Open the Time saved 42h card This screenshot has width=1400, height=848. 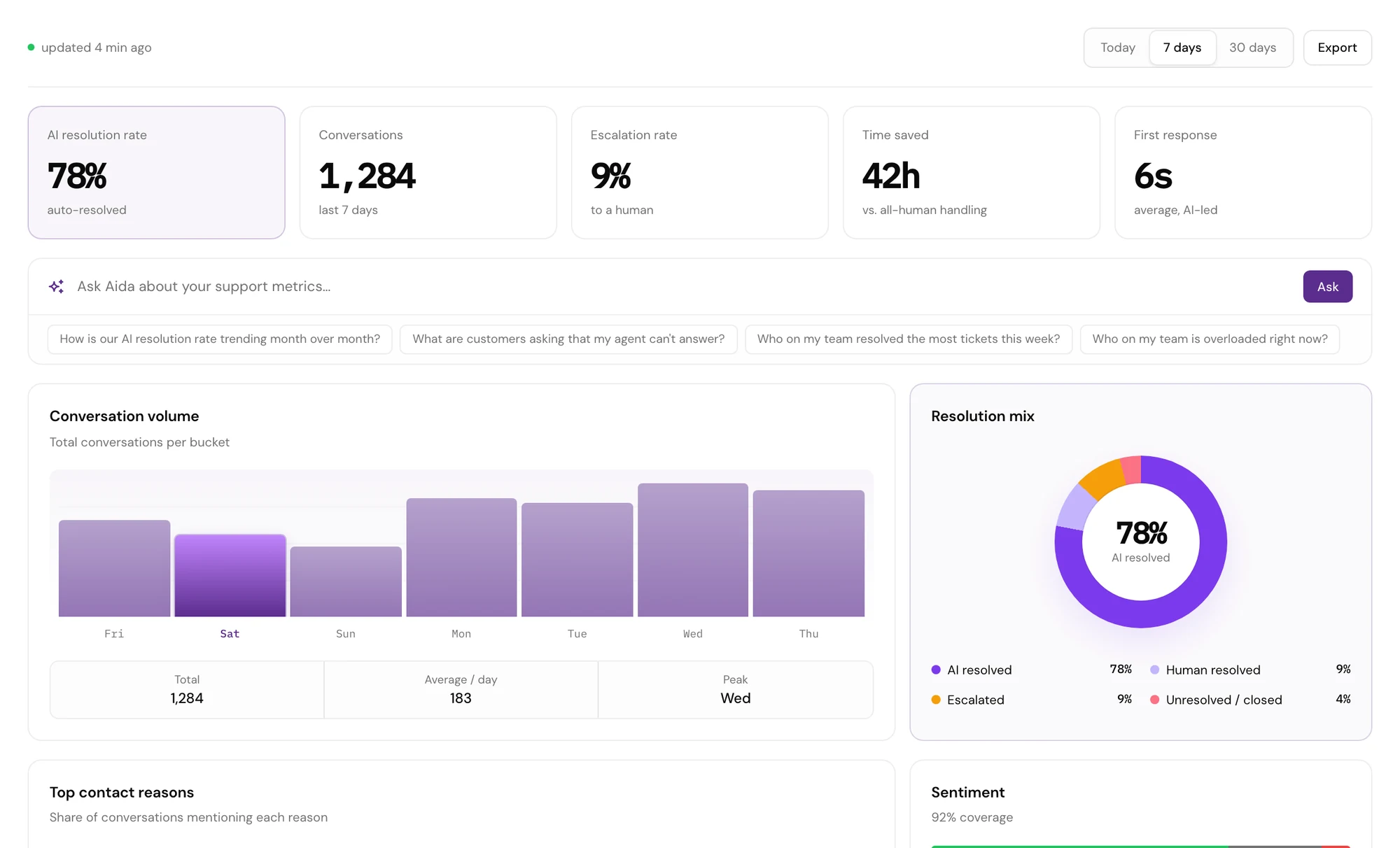pyautogui.click(x=972, y=173)
